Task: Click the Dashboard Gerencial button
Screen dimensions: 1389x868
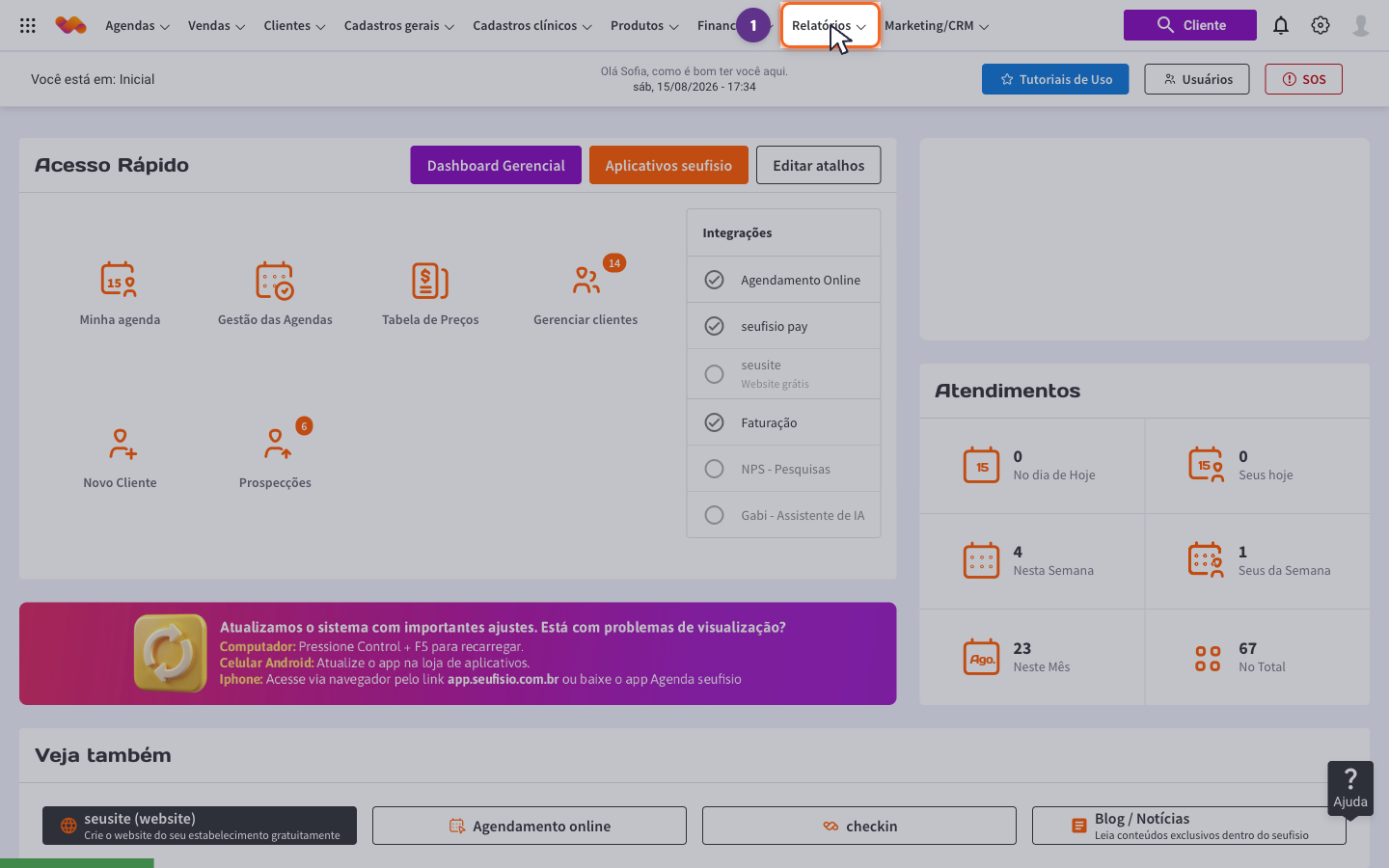Action: (x=496, y=165)
